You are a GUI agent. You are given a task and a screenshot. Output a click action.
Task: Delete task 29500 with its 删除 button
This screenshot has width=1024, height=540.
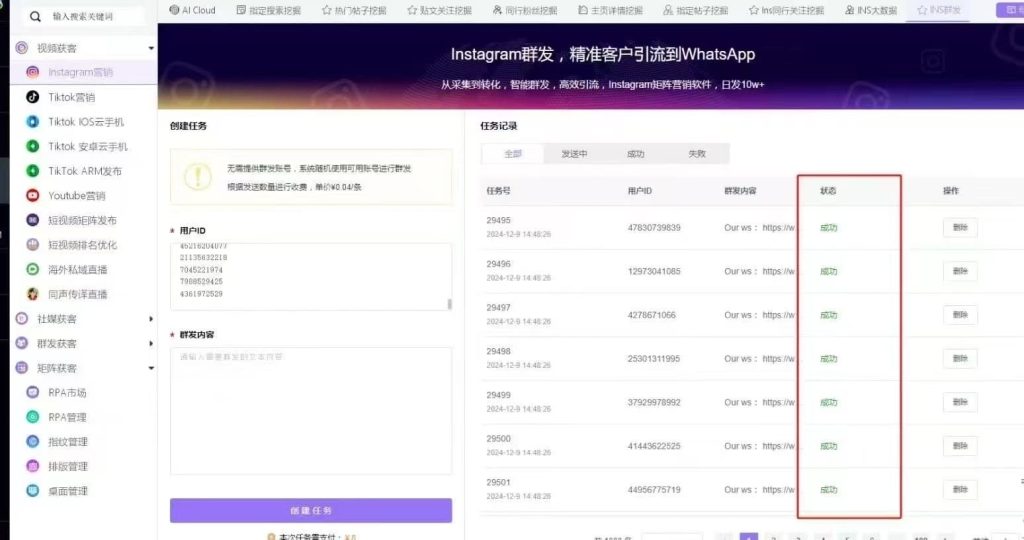[x=960, y=446]
